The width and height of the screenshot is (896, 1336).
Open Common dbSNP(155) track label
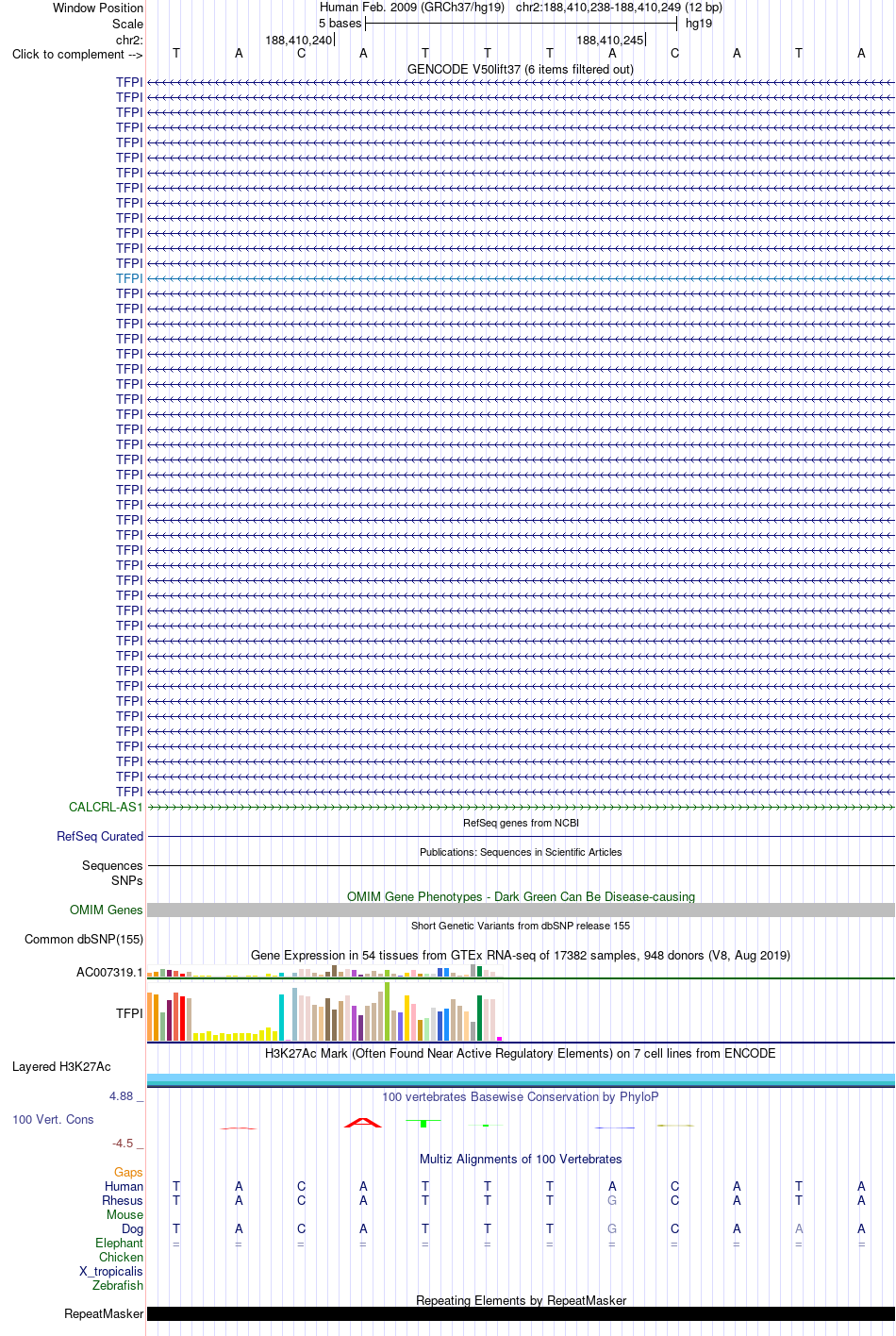click(x=84, y=939)
